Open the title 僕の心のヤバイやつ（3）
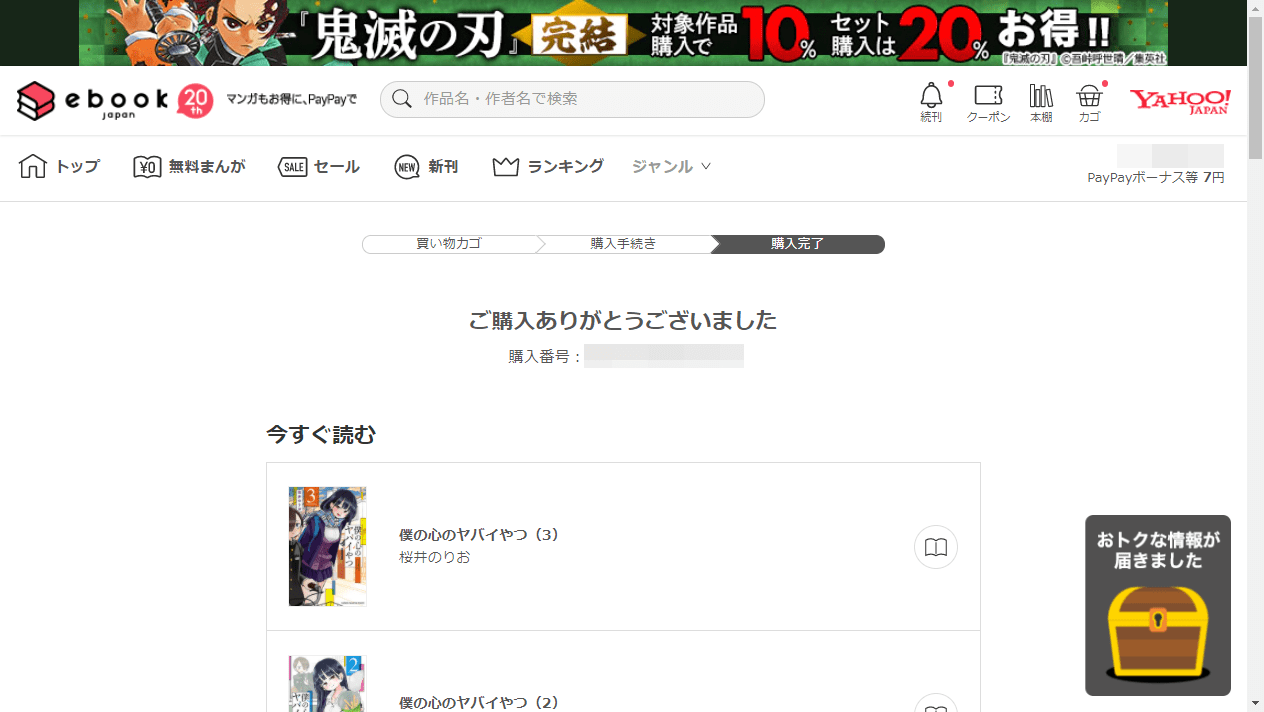 click(x=479, y=535)
